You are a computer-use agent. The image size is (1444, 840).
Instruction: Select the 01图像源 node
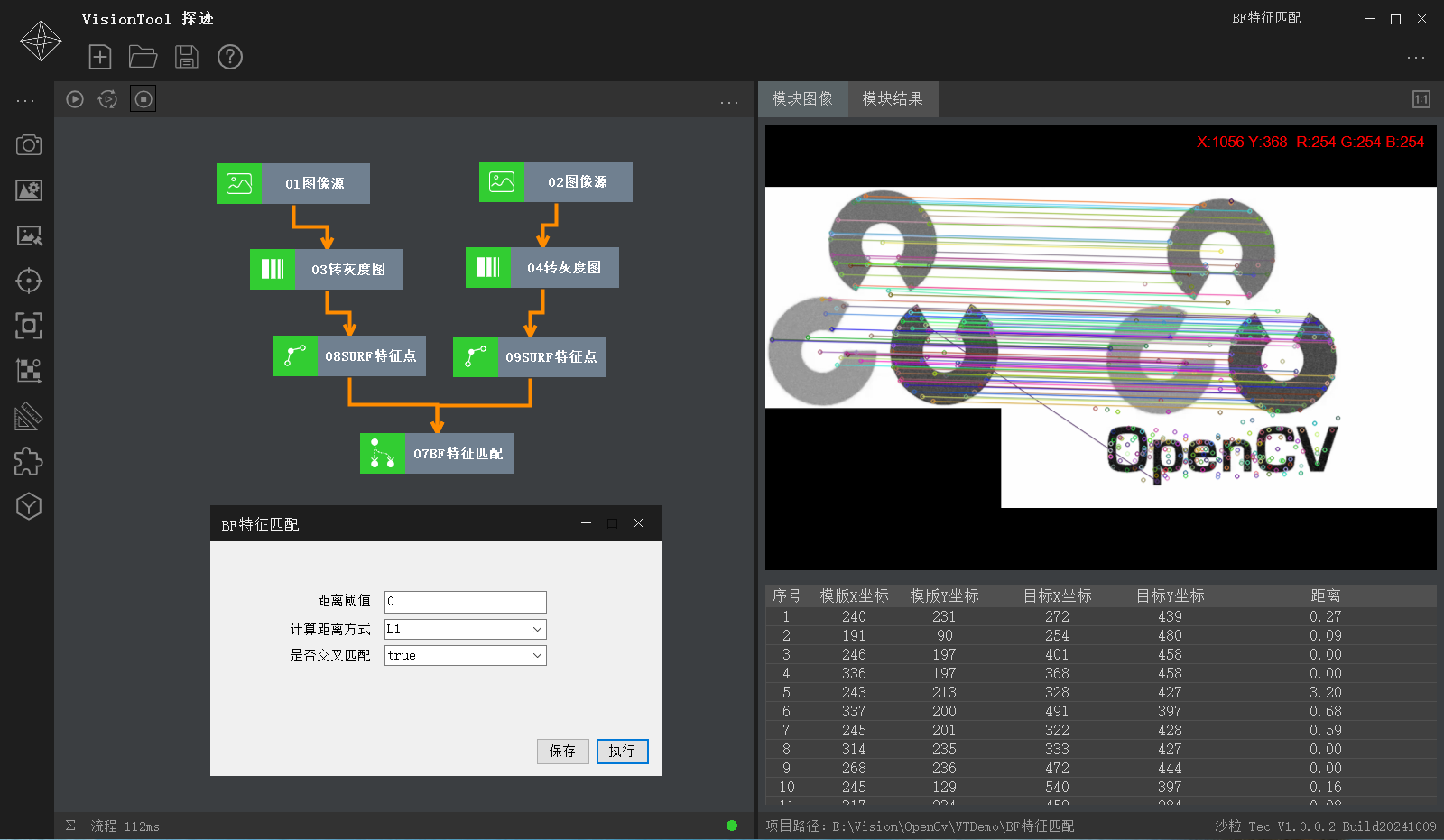(293, 183)
